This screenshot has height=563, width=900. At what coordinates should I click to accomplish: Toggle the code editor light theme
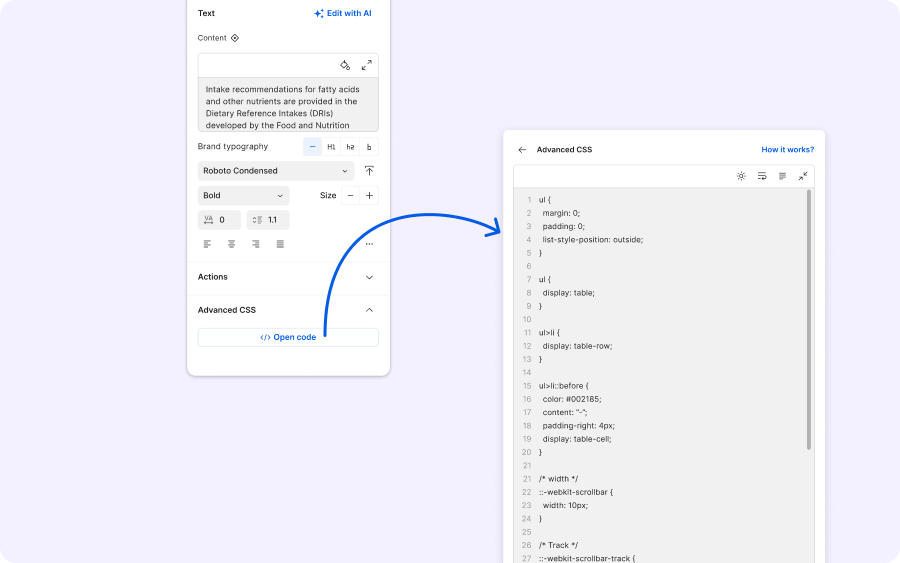coord(741,176)
